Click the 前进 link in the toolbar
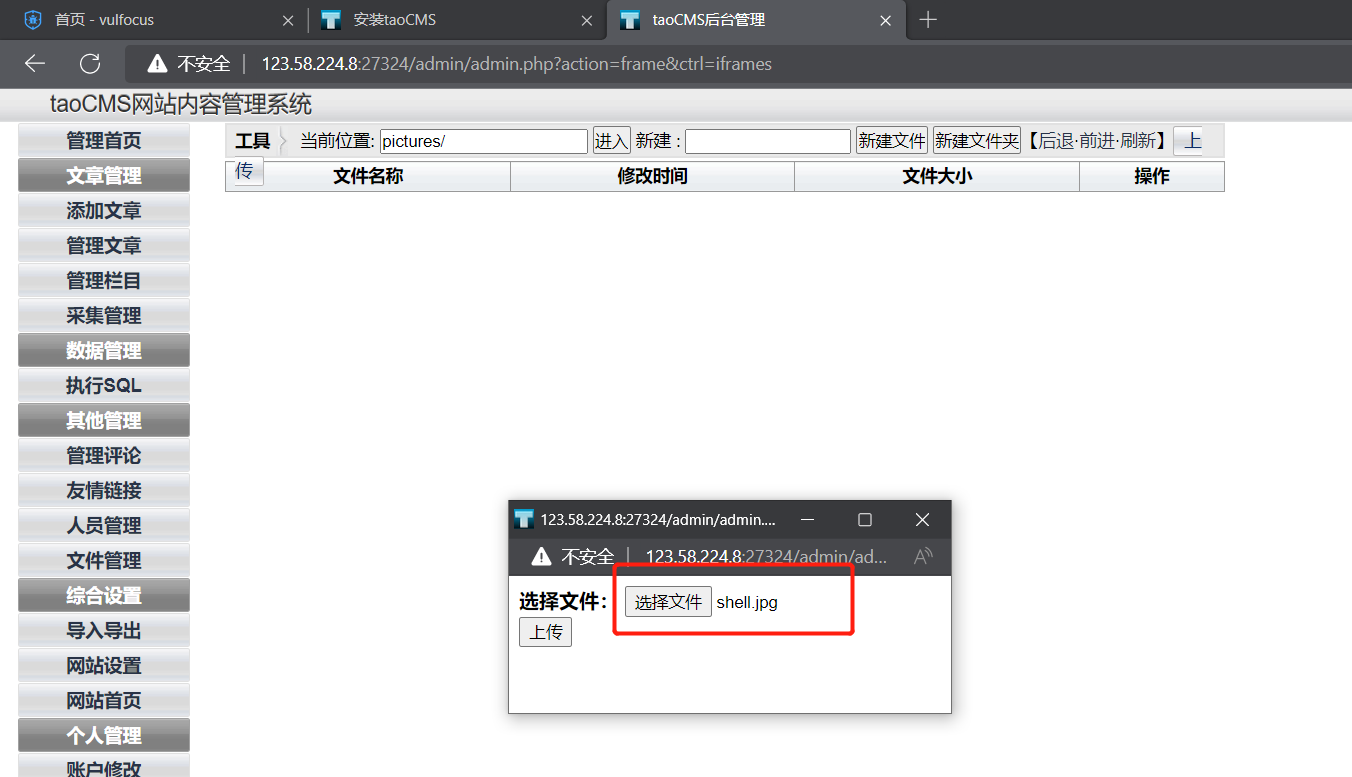Viewport: 1352px width, 777px height. pyautogui.click(x=1098, y=141)
